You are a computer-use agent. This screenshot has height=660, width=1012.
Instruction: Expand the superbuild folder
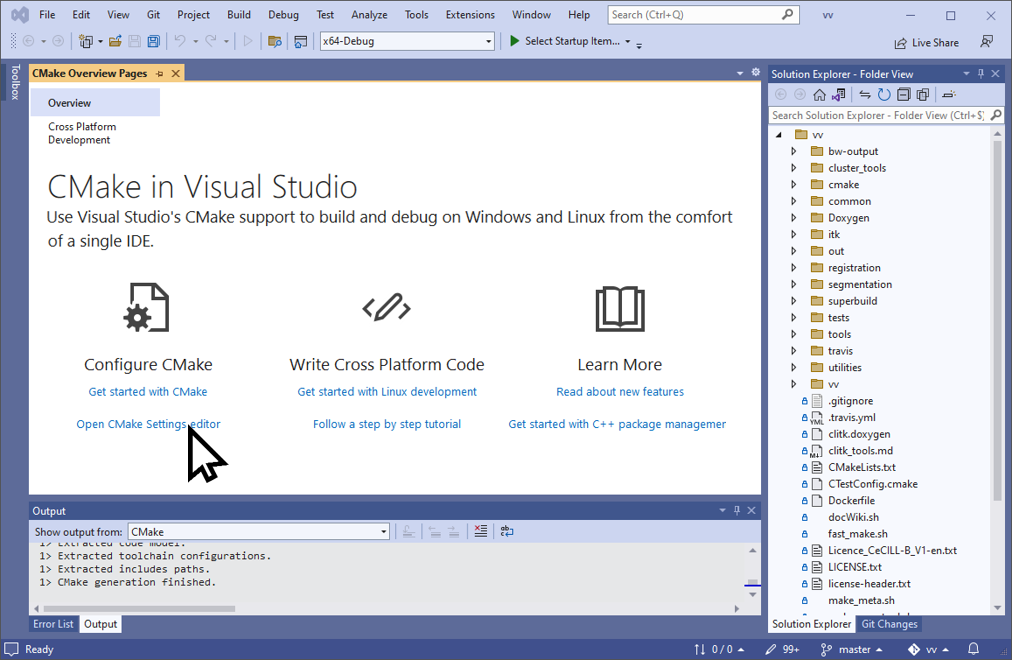point(794,301)
